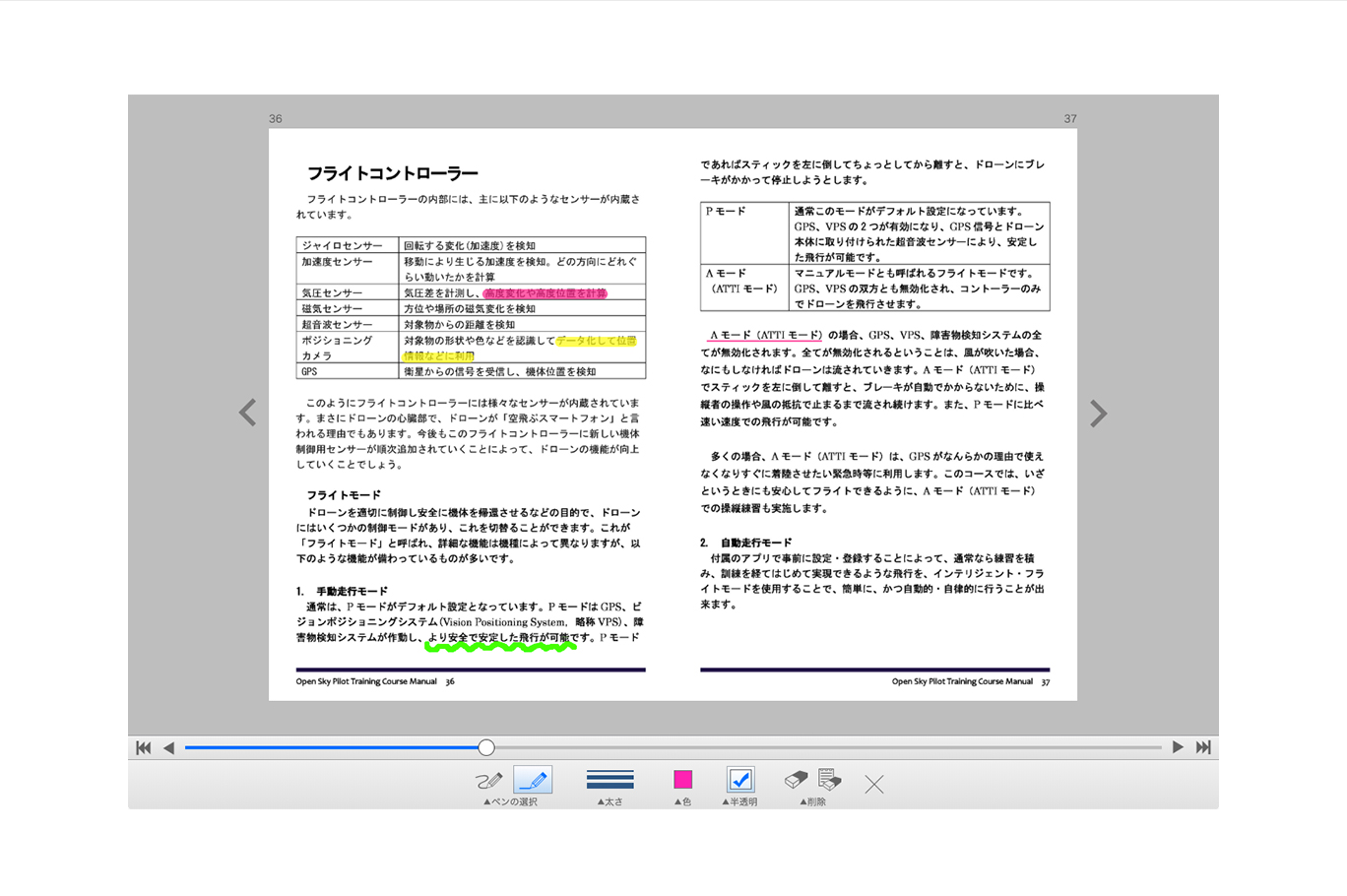Viewport: 1347px width, 896px height.
Task: Select the freehand pen tool
Action: [x=488, y=781]
